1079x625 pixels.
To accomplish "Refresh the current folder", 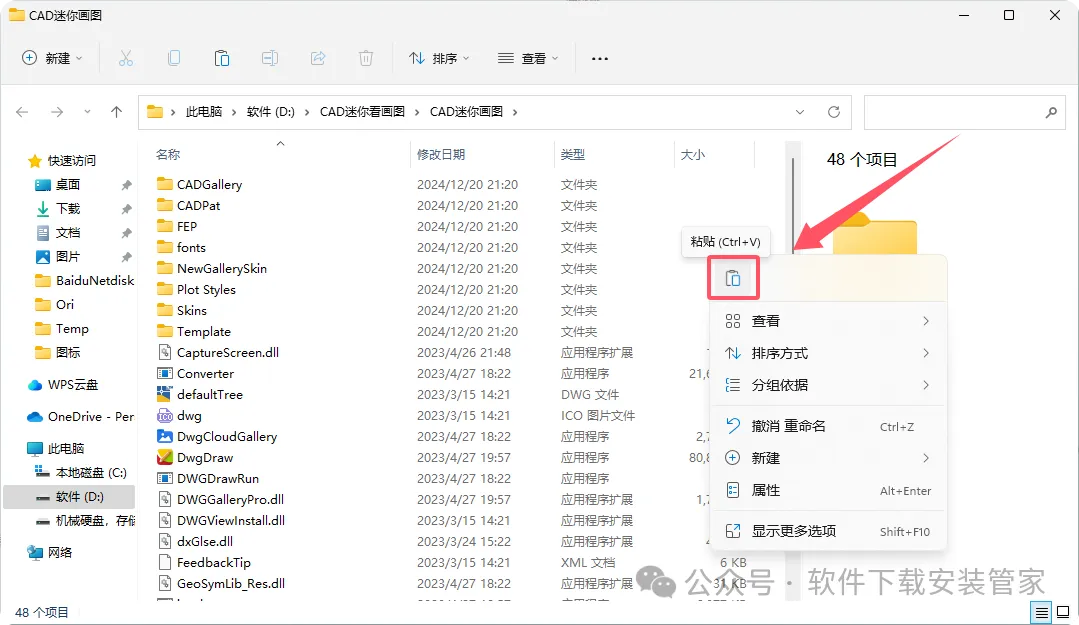I will tap(833, 112).
